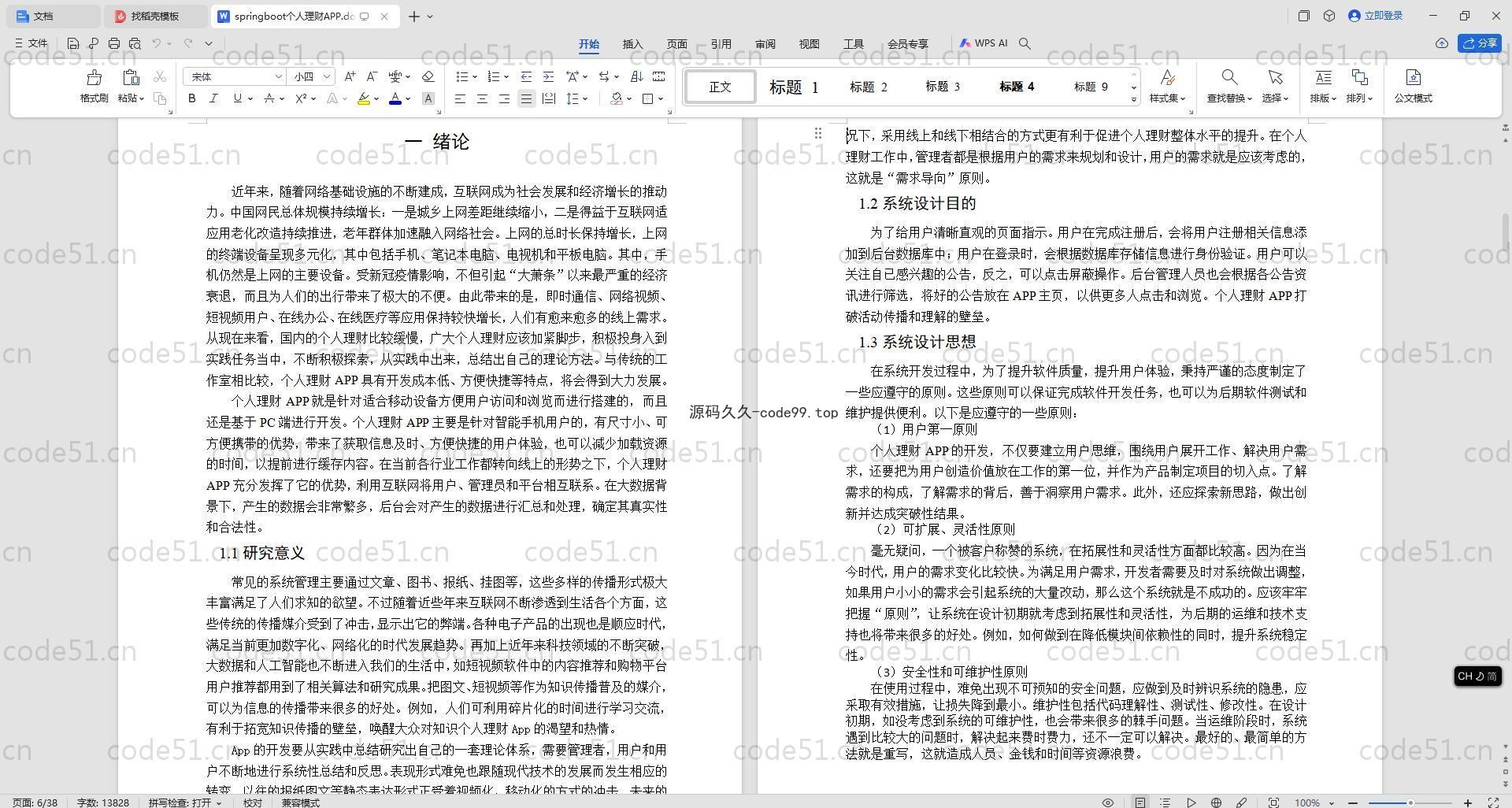Screen dimensions: 1512x808
Task: Click the Save icon in quick toolbar
Action: coord(73,43)
